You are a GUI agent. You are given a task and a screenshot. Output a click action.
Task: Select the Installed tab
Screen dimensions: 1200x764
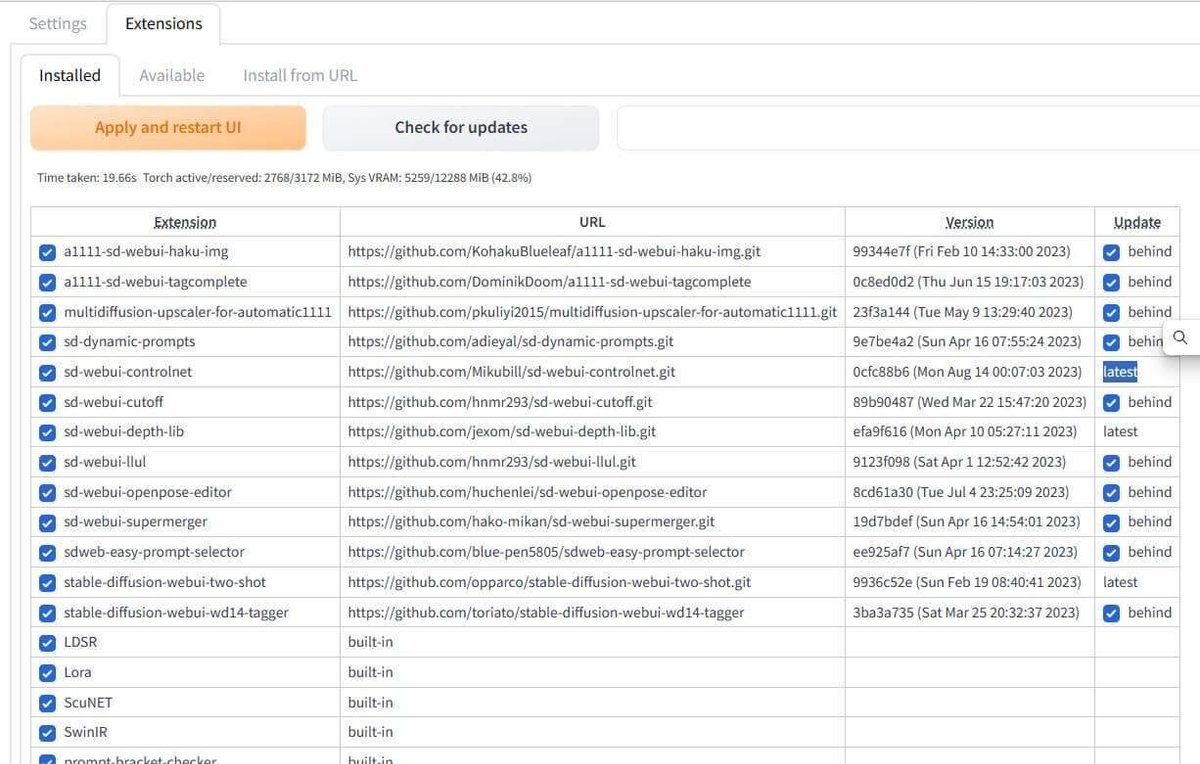tap(70, 75)
